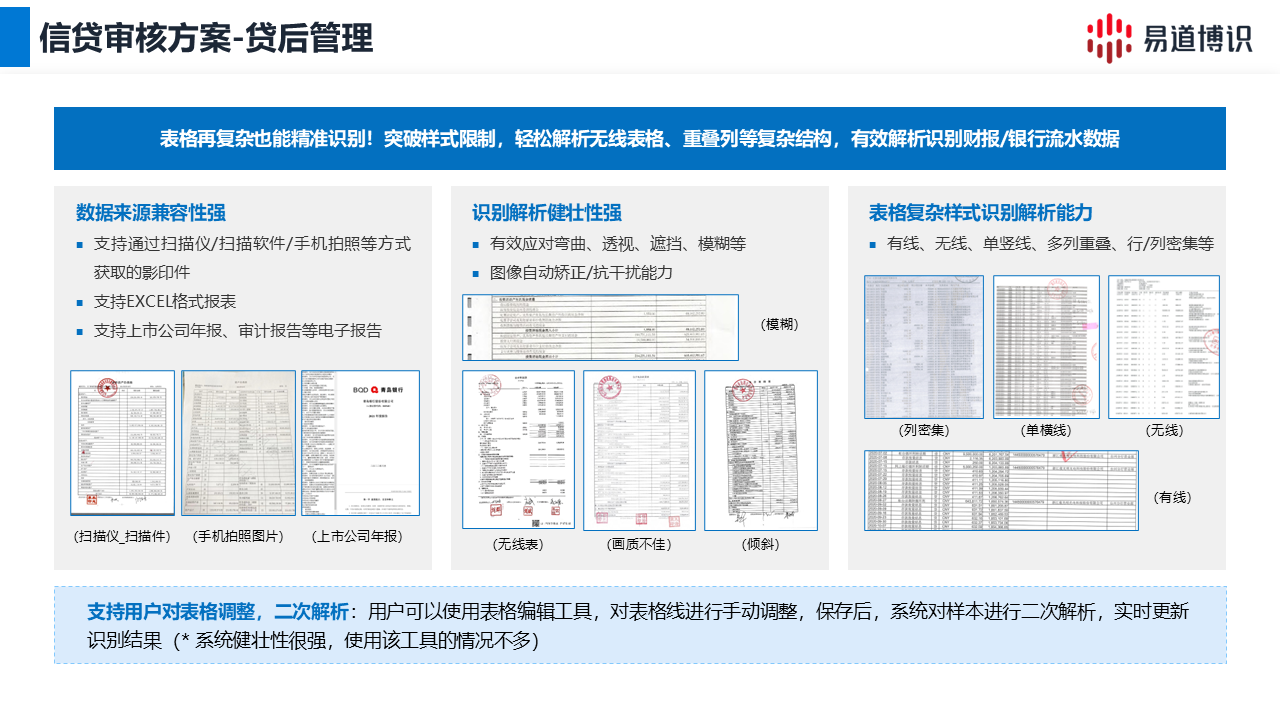Select the 信贷审核方案-贷后管理 title text
1280x720 pixels.
(206, 38)
